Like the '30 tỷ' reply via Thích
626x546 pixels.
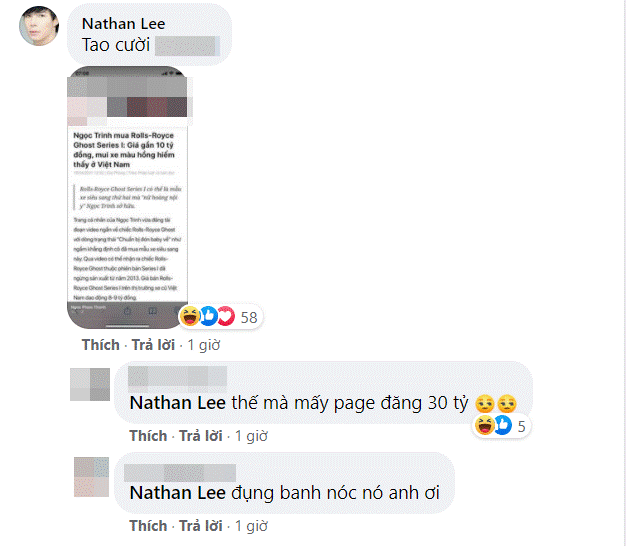148,436
